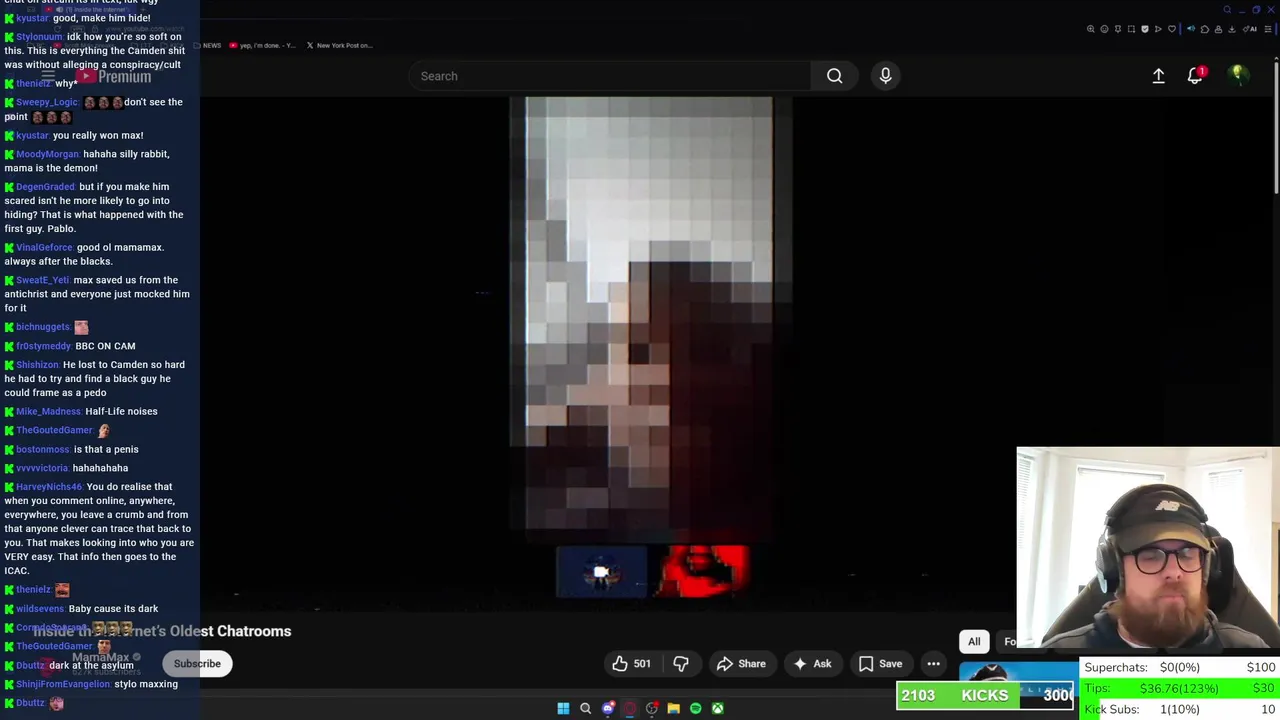Open YouTube notifications bell

pos(1195,76)
